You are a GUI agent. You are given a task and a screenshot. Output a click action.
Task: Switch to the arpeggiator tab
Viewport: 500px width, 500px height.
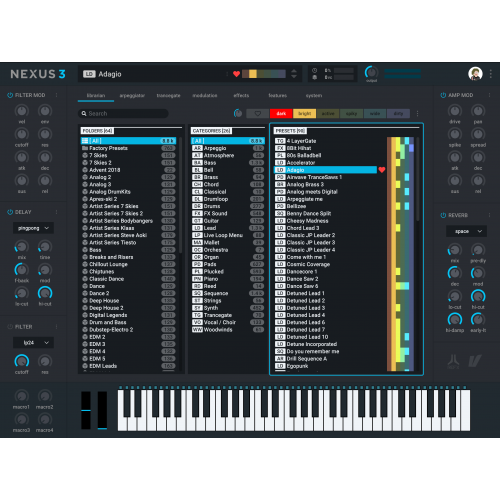pos(132,96)
